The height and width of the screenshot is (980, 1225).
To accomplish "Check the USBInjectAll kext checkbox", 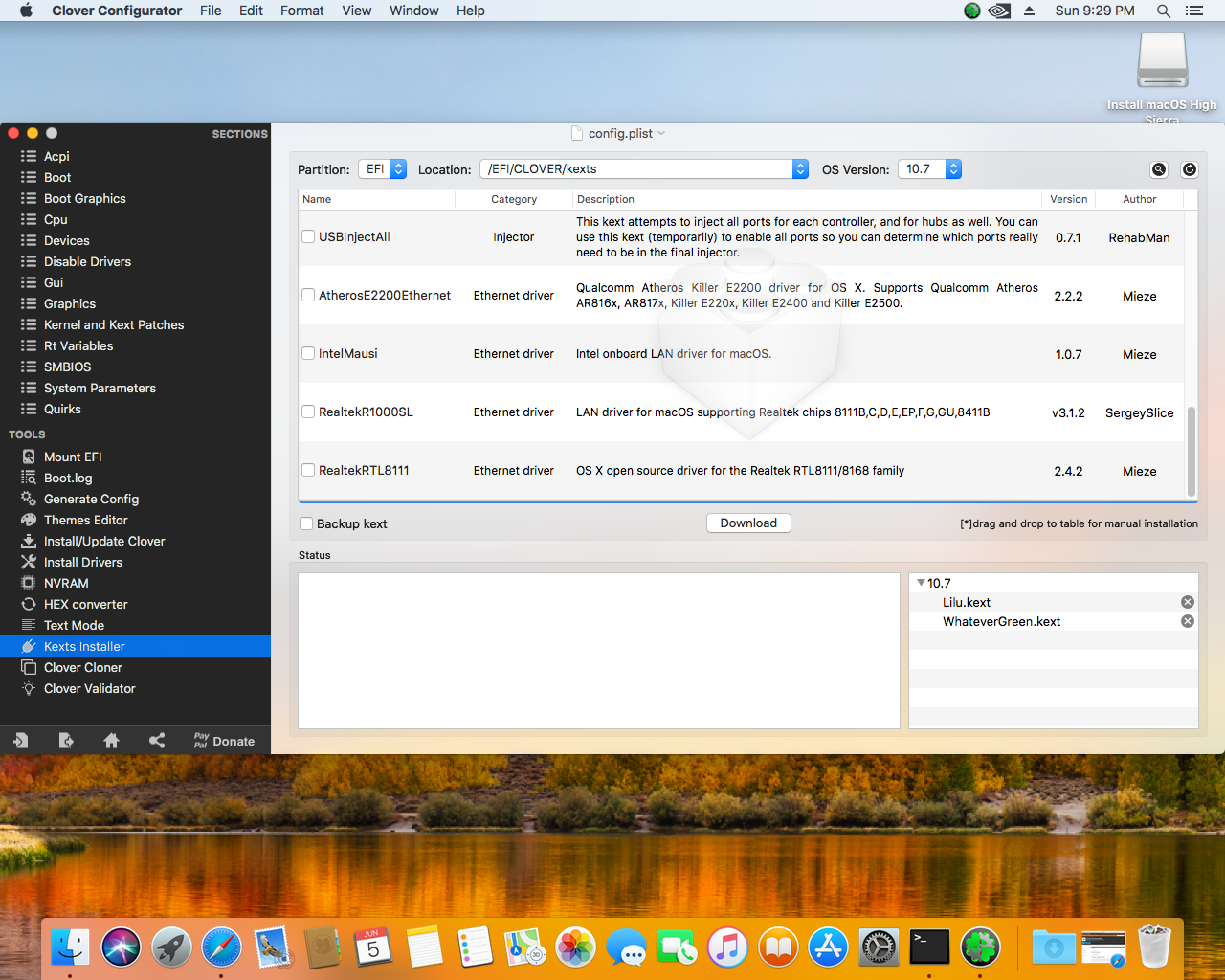I will (308, 236).
